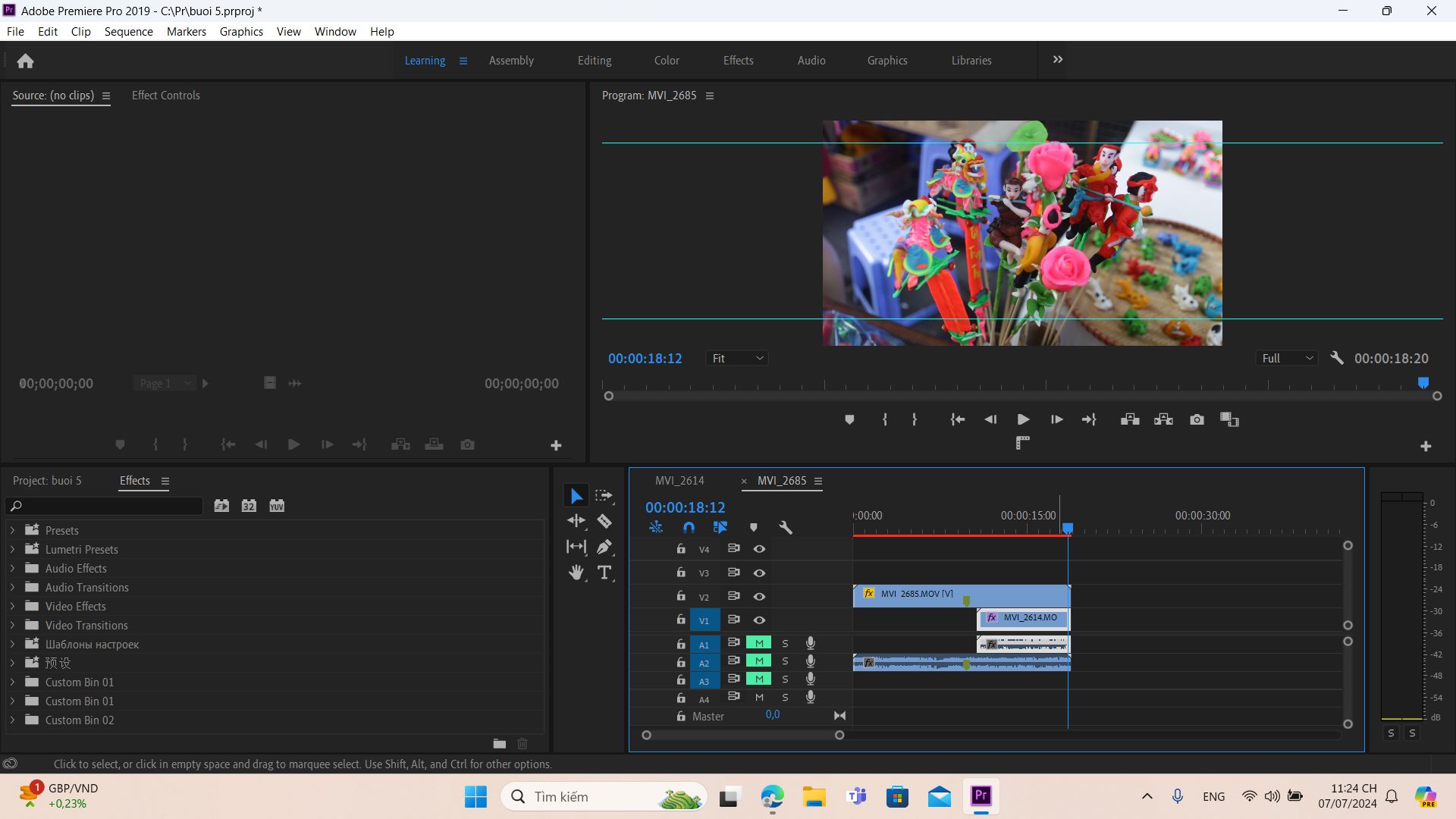Open the Fit zoom level dropdown
Image resolution: width=1456 pixels, height=819 pixels.
[x=737, y=358]
